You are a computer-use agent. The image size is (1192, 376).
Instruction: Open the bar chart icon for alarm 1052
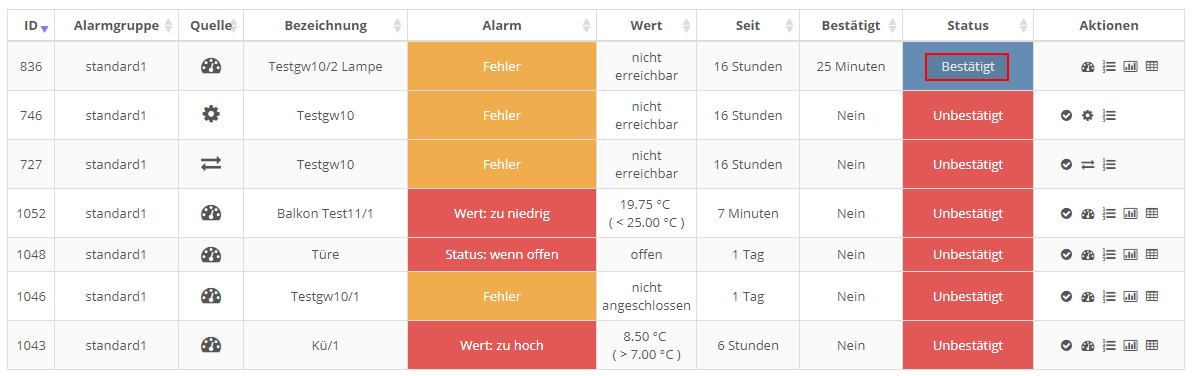(x=1130, y=213)
